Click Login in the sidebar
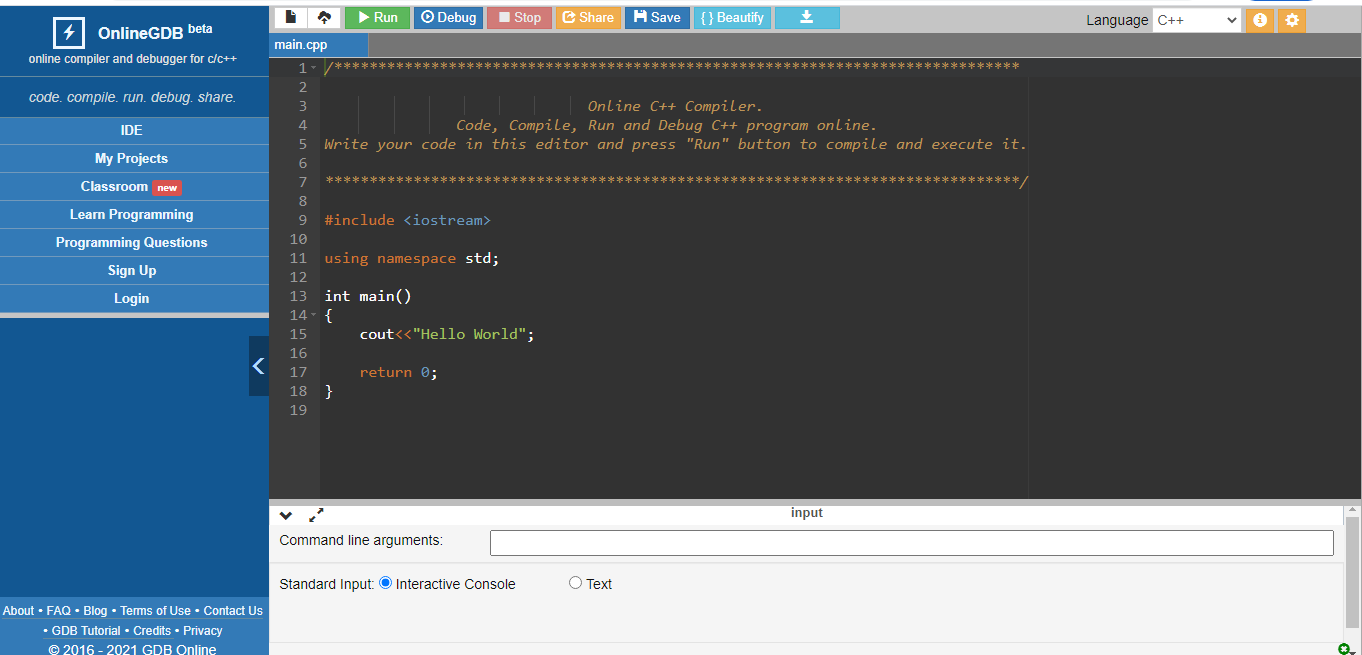This screenshot has height=655, width=1362. click(134, 299)
